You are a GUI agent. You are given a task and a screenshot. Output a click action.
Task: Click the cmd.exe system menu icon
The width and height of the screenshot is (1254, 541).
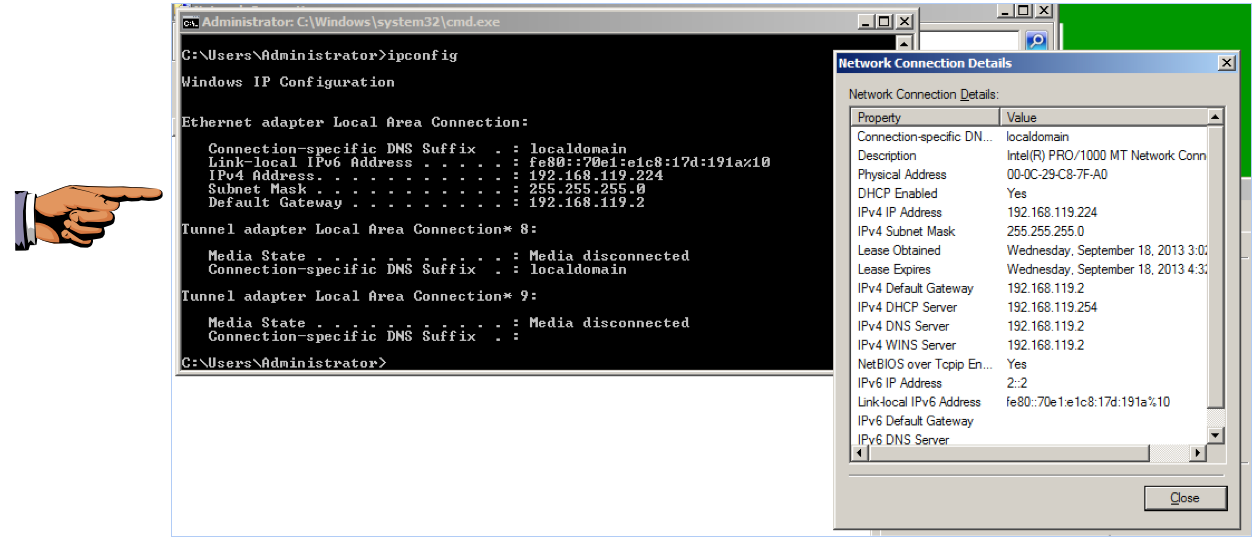point(190,22)
